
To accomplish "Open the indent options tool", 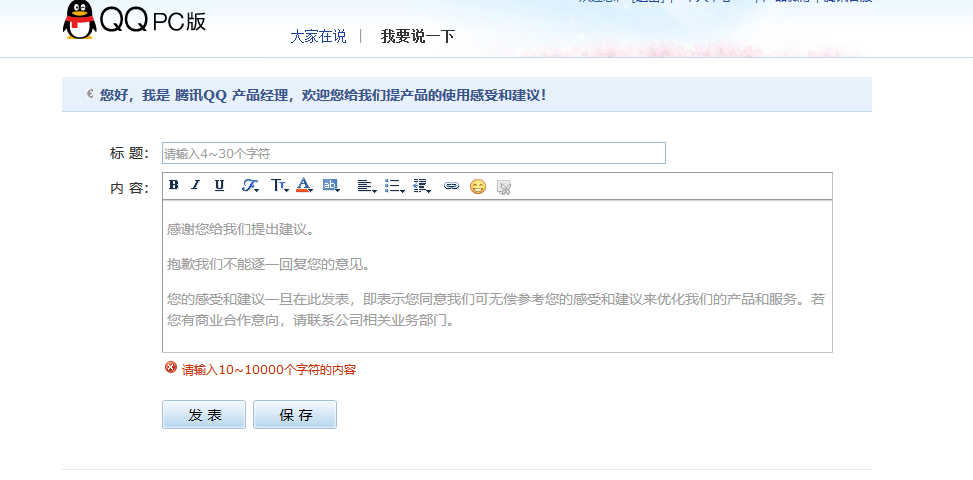I will (x=421, y=186).
